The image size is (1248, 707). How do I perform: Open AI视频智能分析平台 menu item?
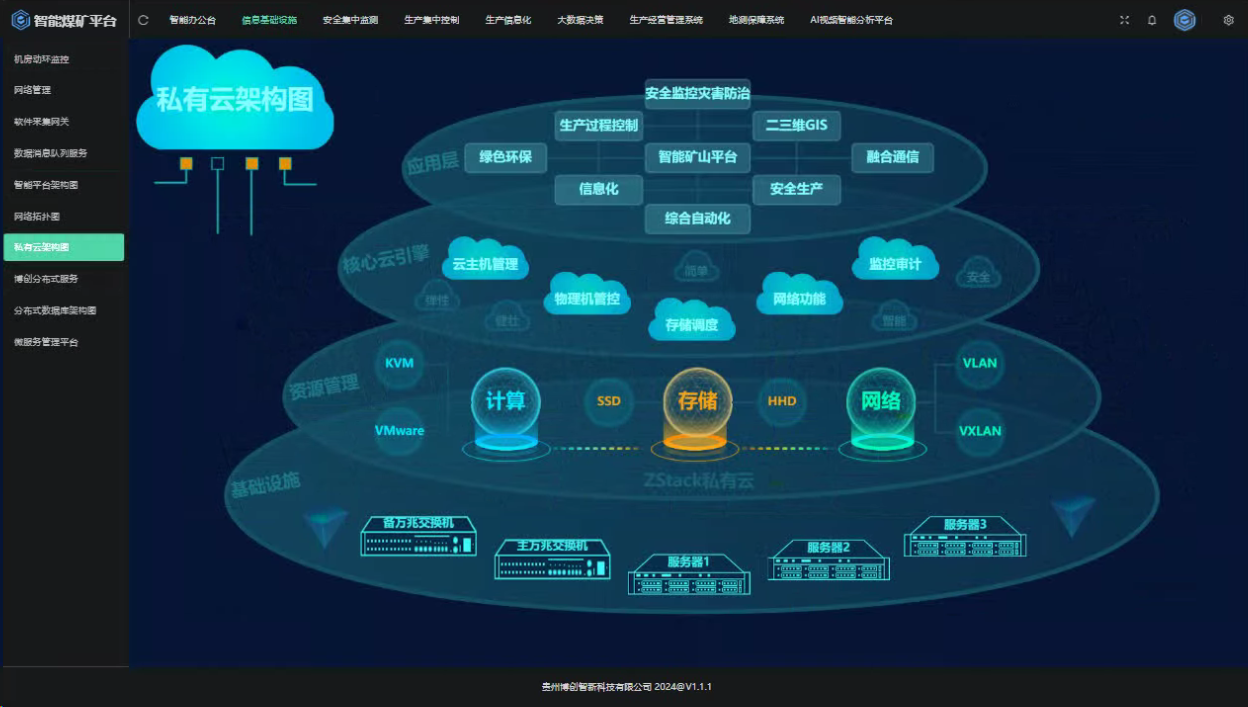point(851,20)
